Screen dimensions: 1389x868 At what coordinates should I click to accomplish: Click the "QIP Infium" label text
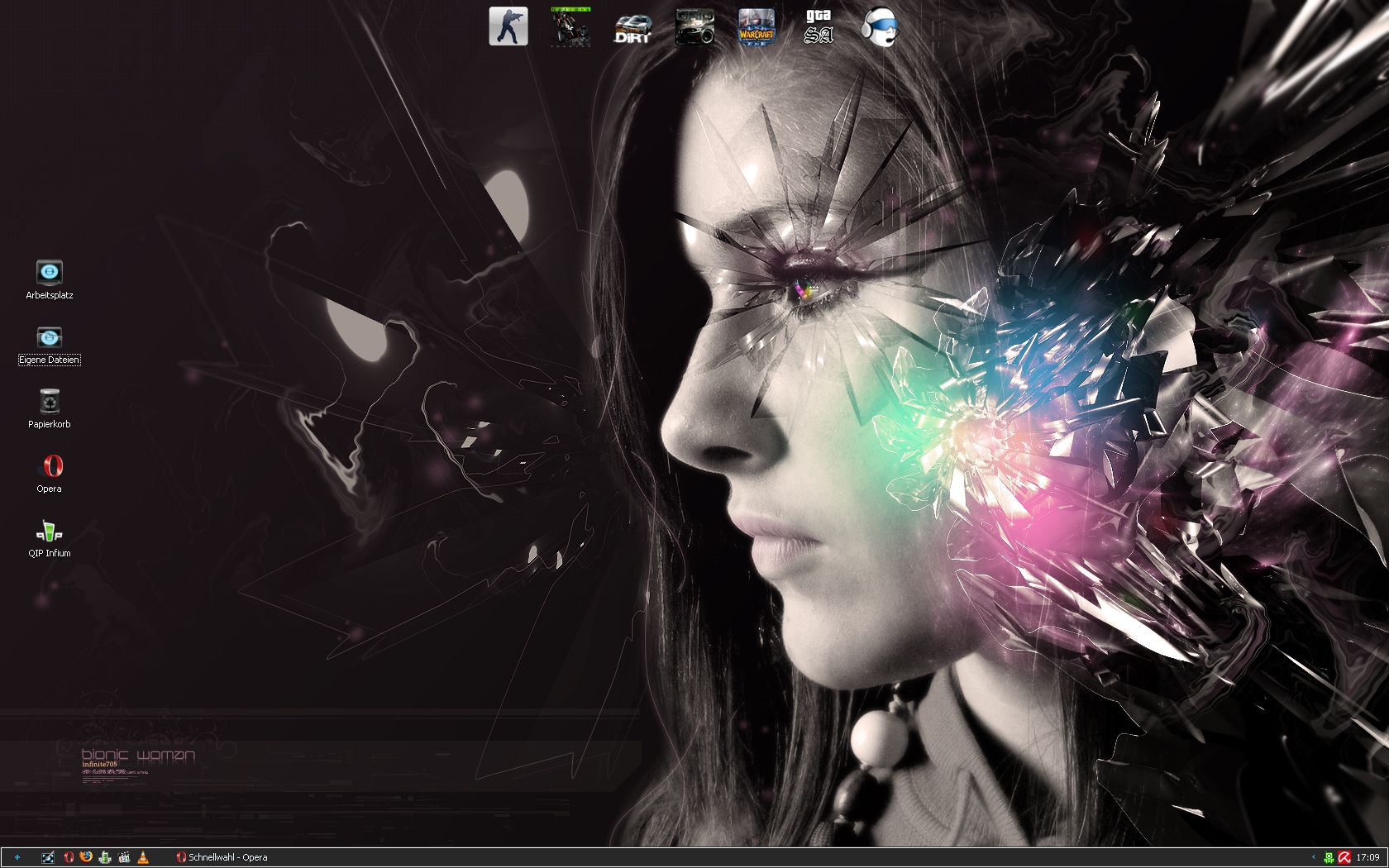(x=50, y=553)
